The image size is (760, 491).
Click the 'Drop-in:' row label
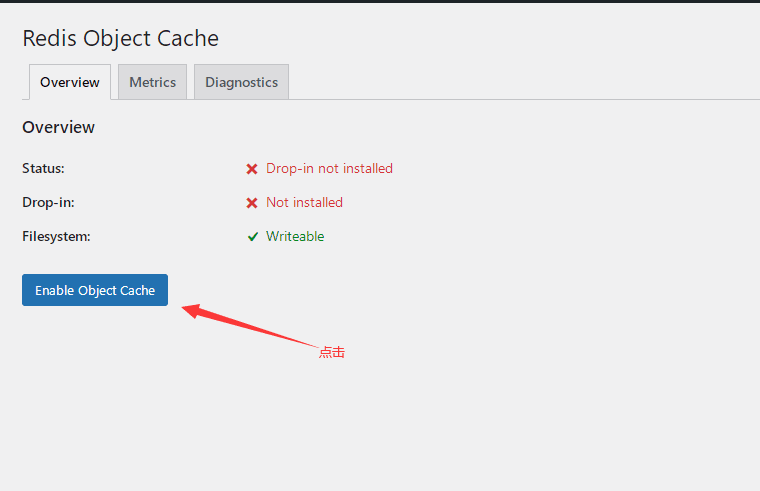48,202
